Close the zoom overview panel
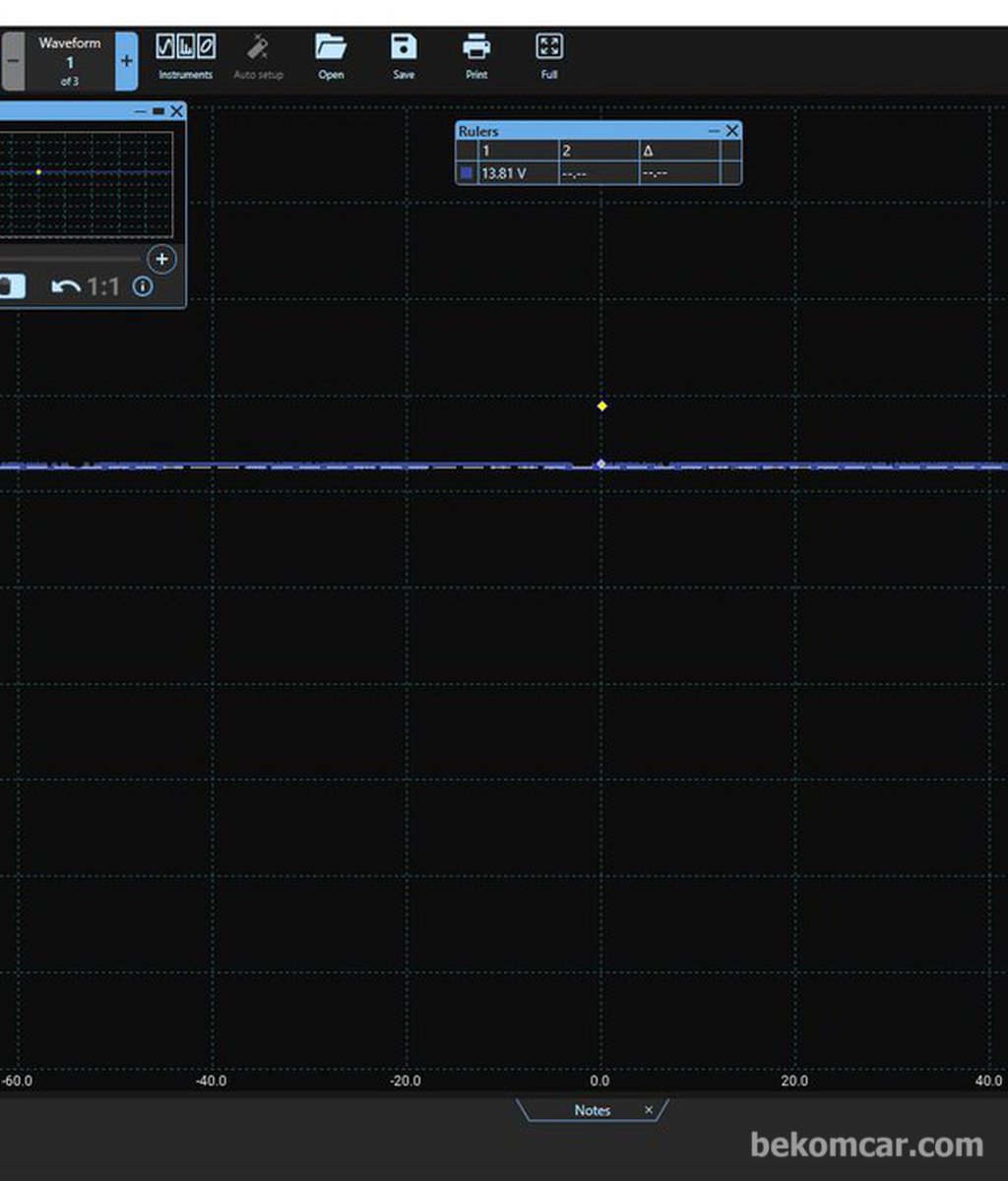Viewport: 1008px width, 1181px height. pos(176,112)
